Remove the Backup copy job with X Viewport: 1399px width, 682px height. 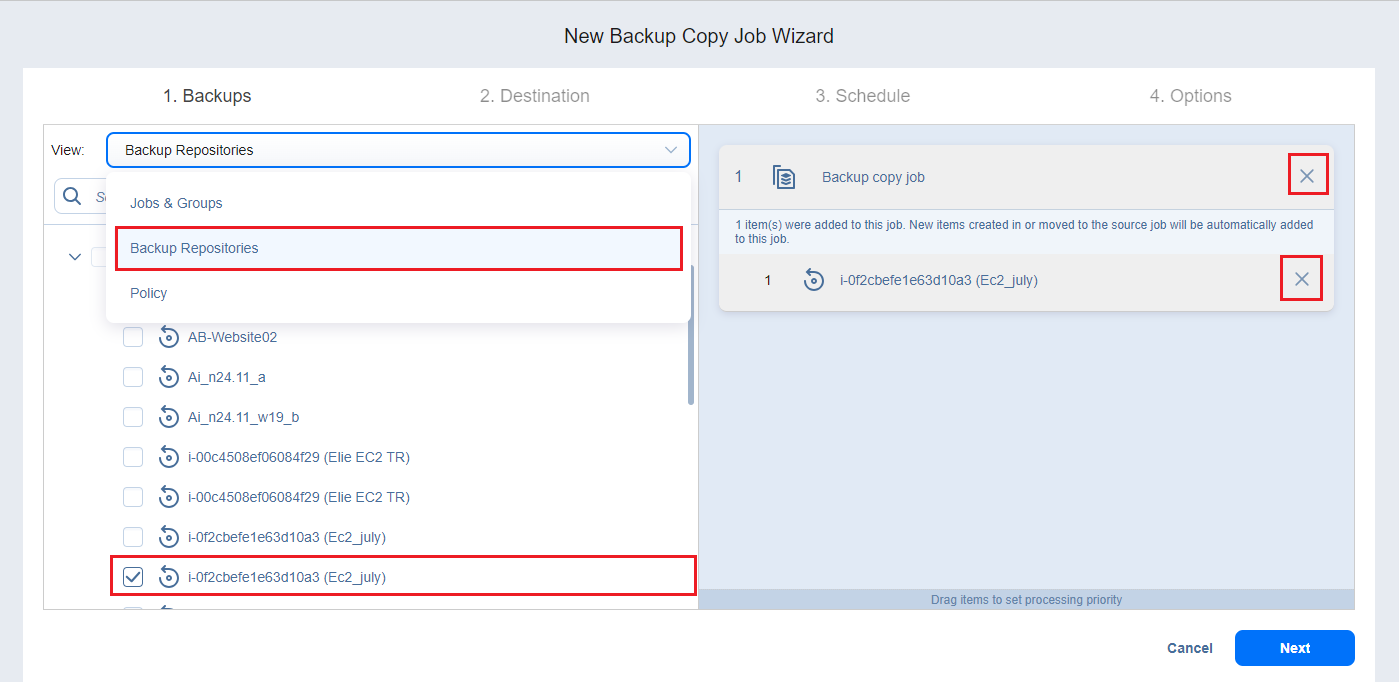tap(1306, 176)
